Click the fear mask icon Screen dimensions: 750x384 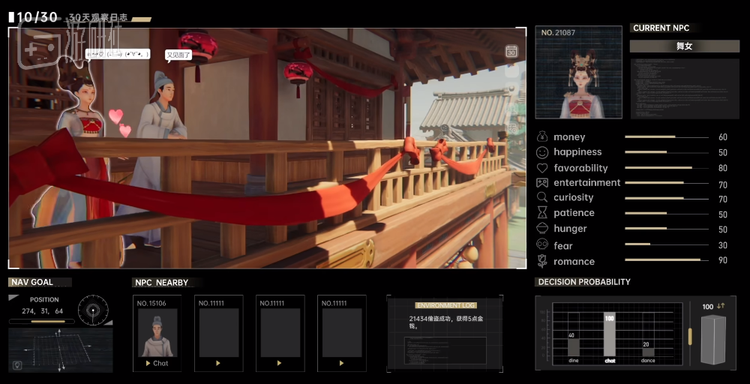(541, 244)
